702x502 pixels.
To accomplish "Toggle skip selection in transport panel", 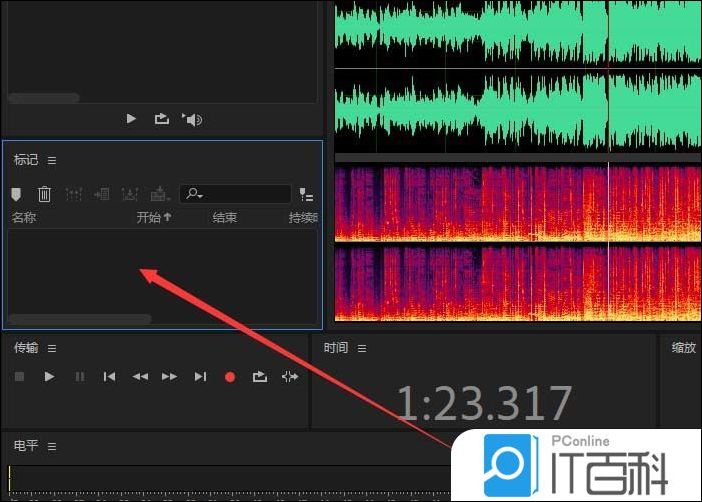I will tap(290, 377).
